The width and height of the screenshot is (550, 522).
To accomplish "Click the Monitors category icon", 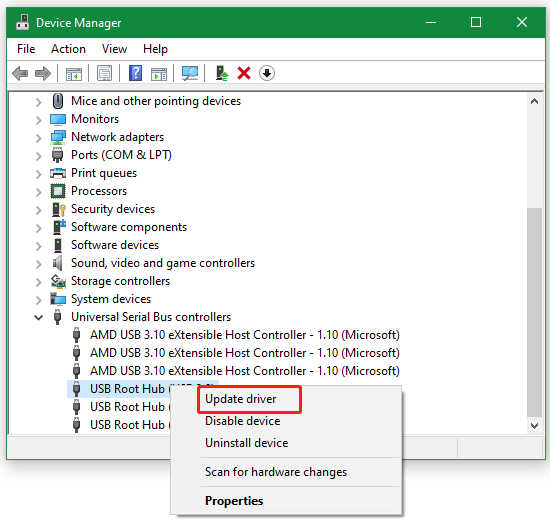I will [x=58, y=119].
